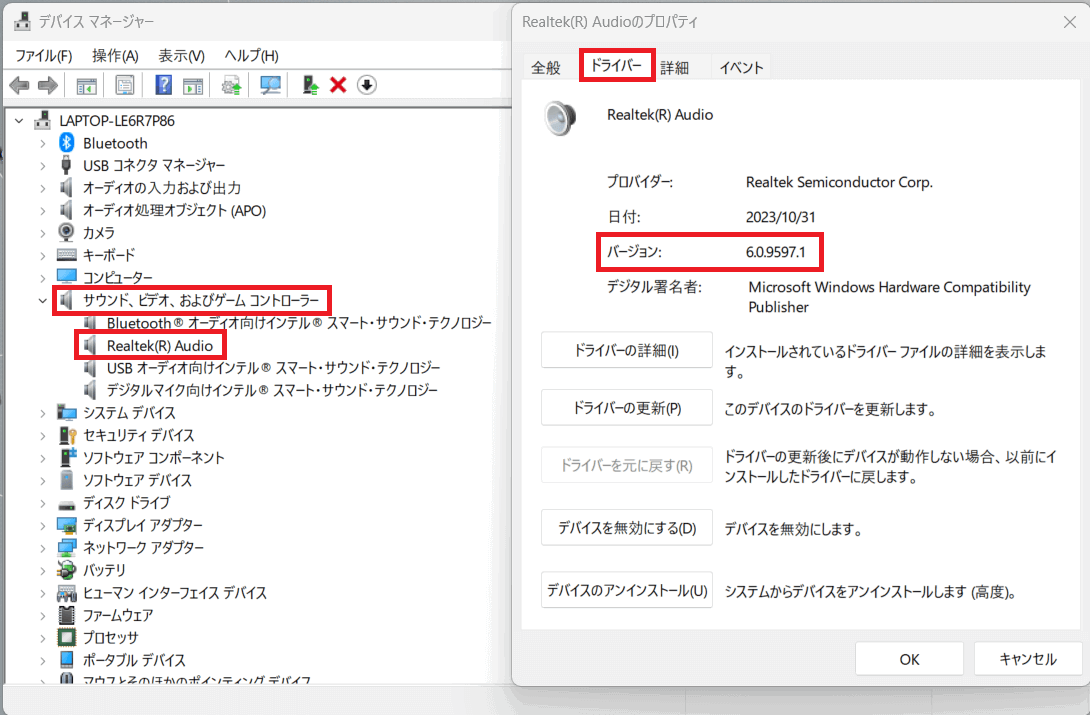Open the Properties toolbar icon
1090x715 pixels.
point(124,85)
